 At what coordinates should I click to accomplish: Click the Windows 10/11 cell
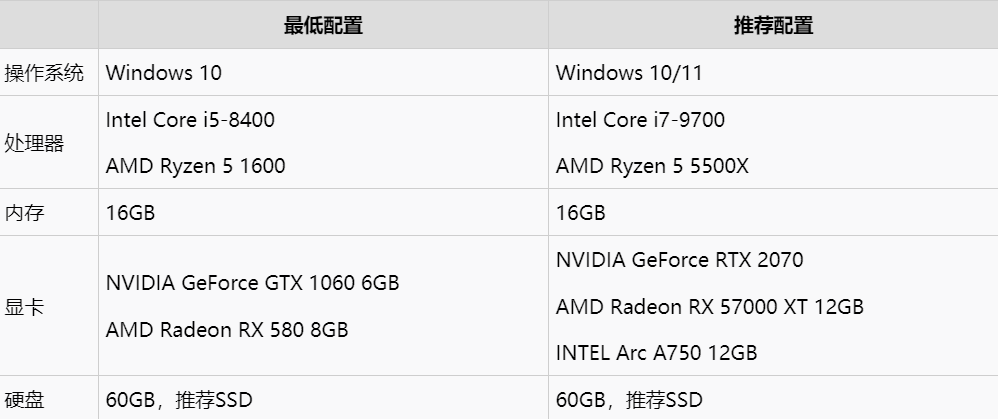click(x=773, y=73)
